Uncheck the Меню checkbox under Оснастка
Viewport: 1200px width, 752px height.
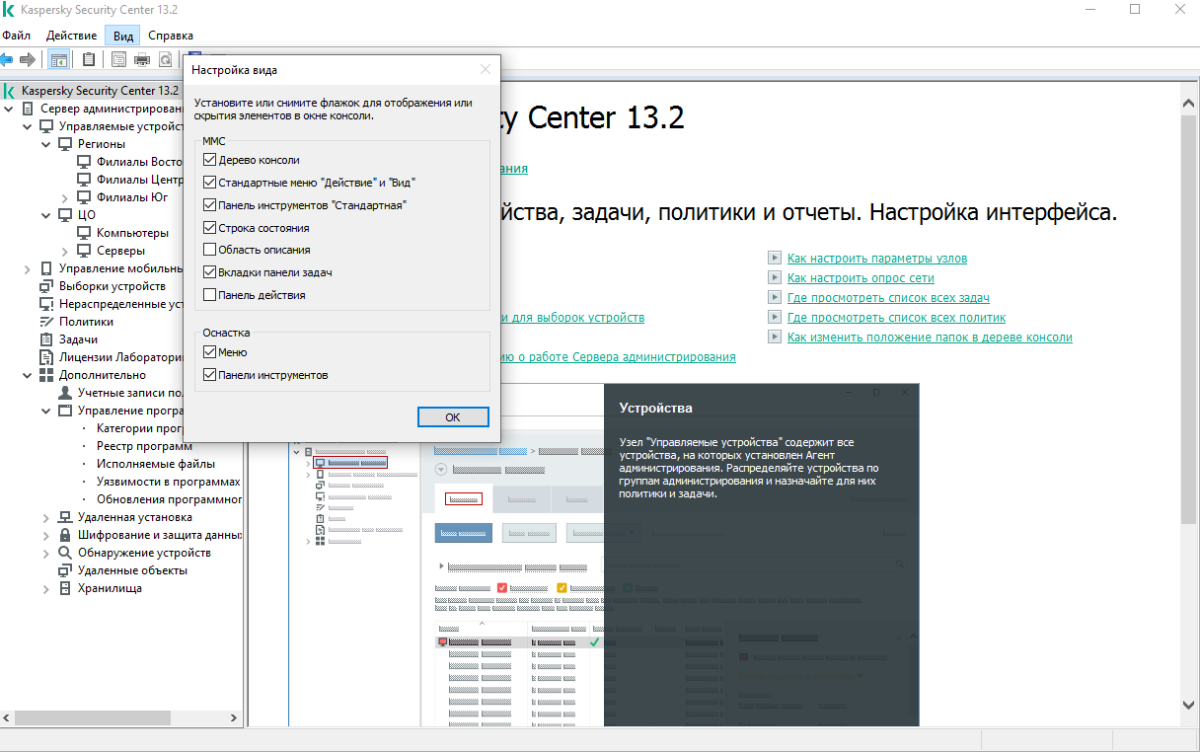coord(209,352)
